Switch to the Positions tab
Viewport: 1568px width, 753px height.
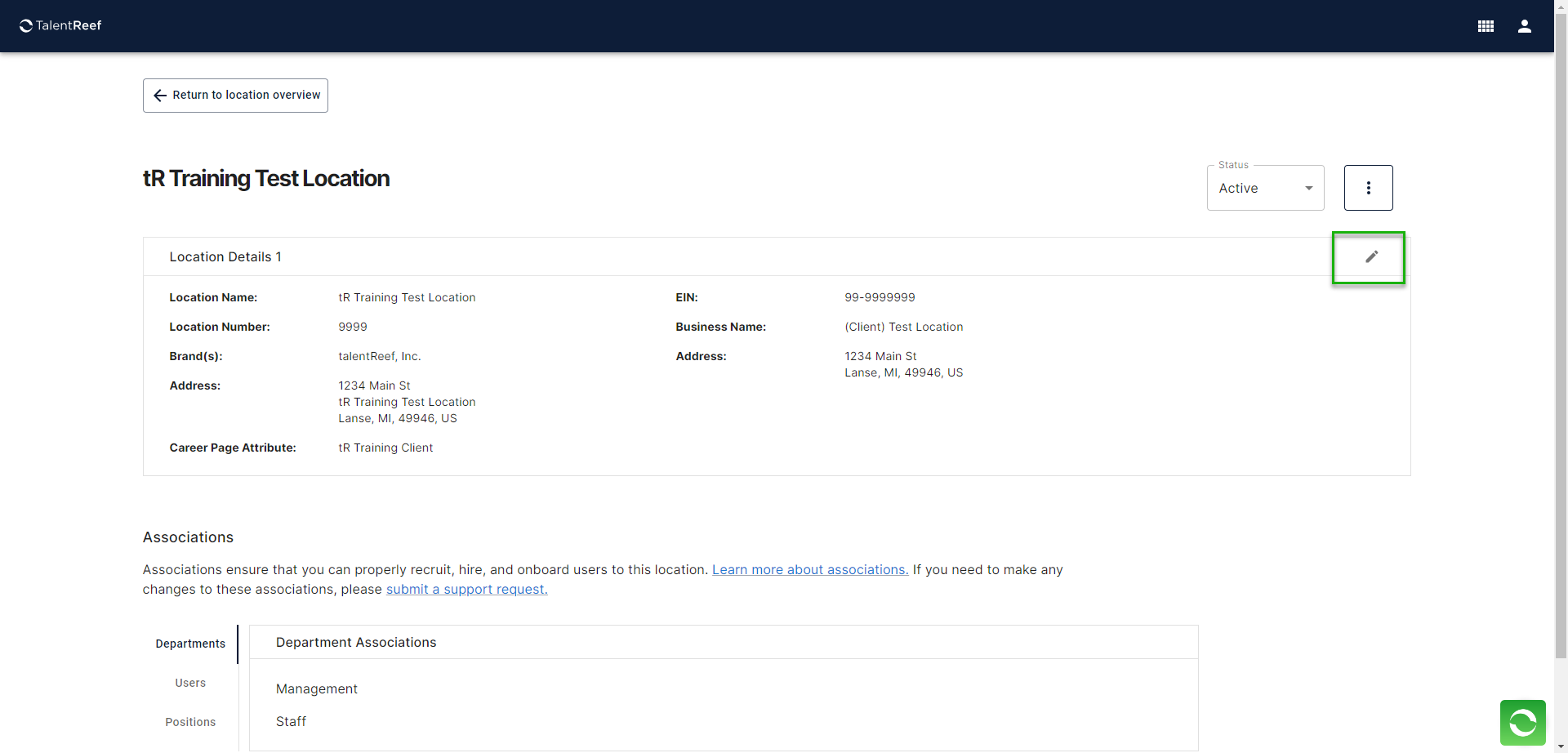tap(190, 722)
